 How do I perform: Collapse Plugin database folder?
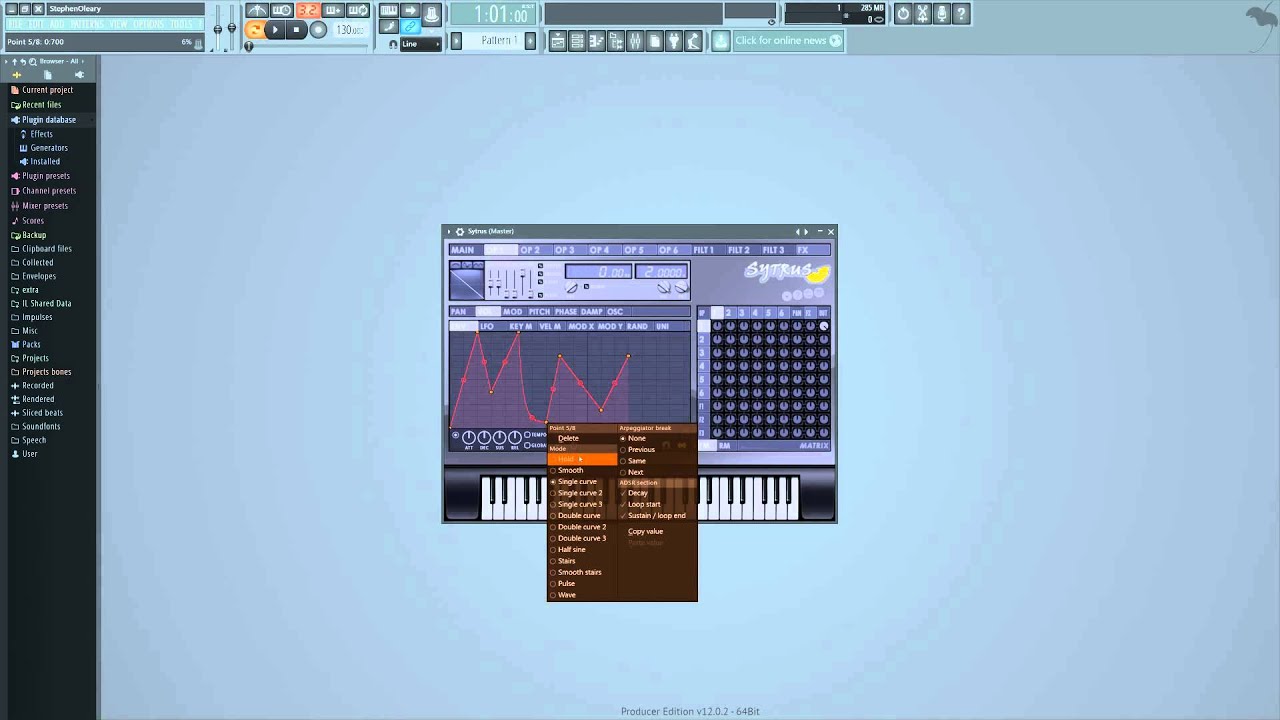[48, 120]
